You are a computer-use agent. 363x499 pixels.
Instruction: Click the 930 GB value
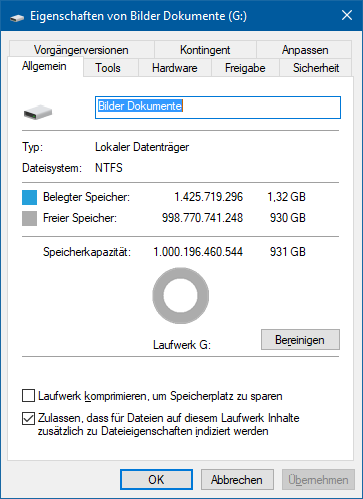pos(288,218)
